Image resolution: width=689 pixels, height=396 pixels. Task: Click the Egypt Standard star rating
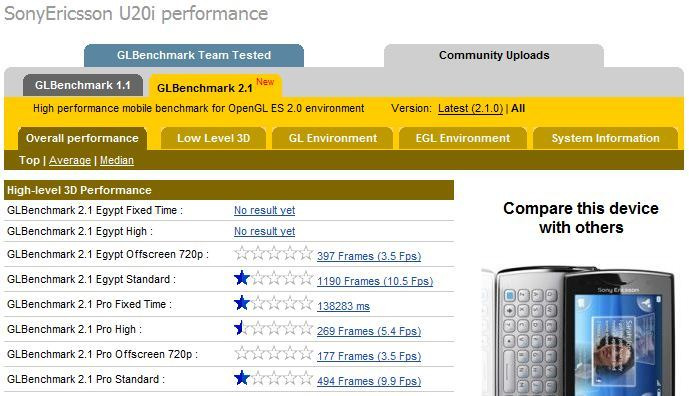[274, 278]
